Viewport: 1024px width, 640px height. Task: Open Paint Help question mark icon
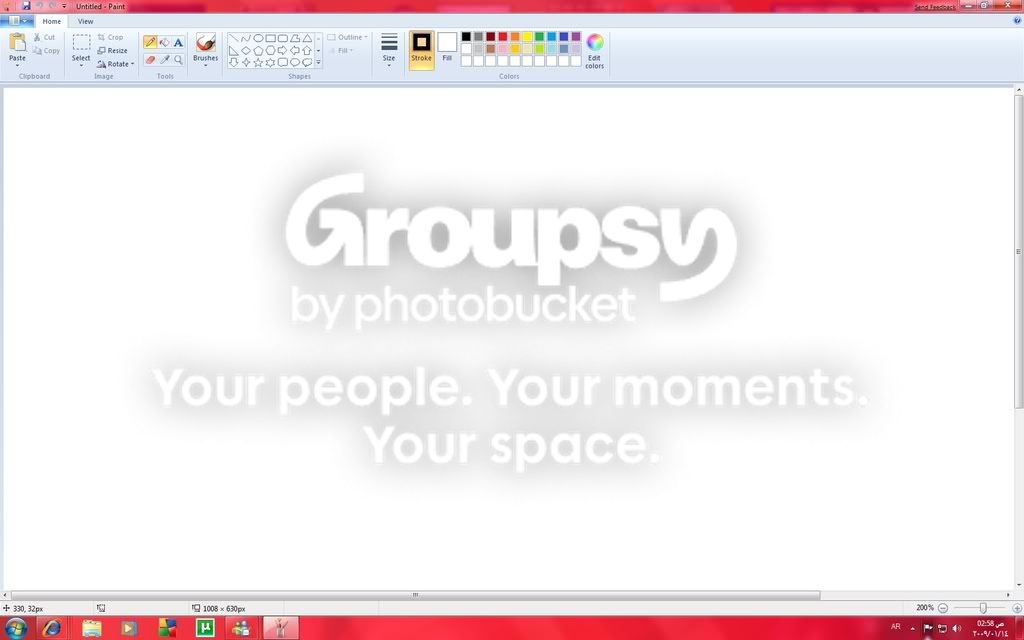click(1017, 21)
